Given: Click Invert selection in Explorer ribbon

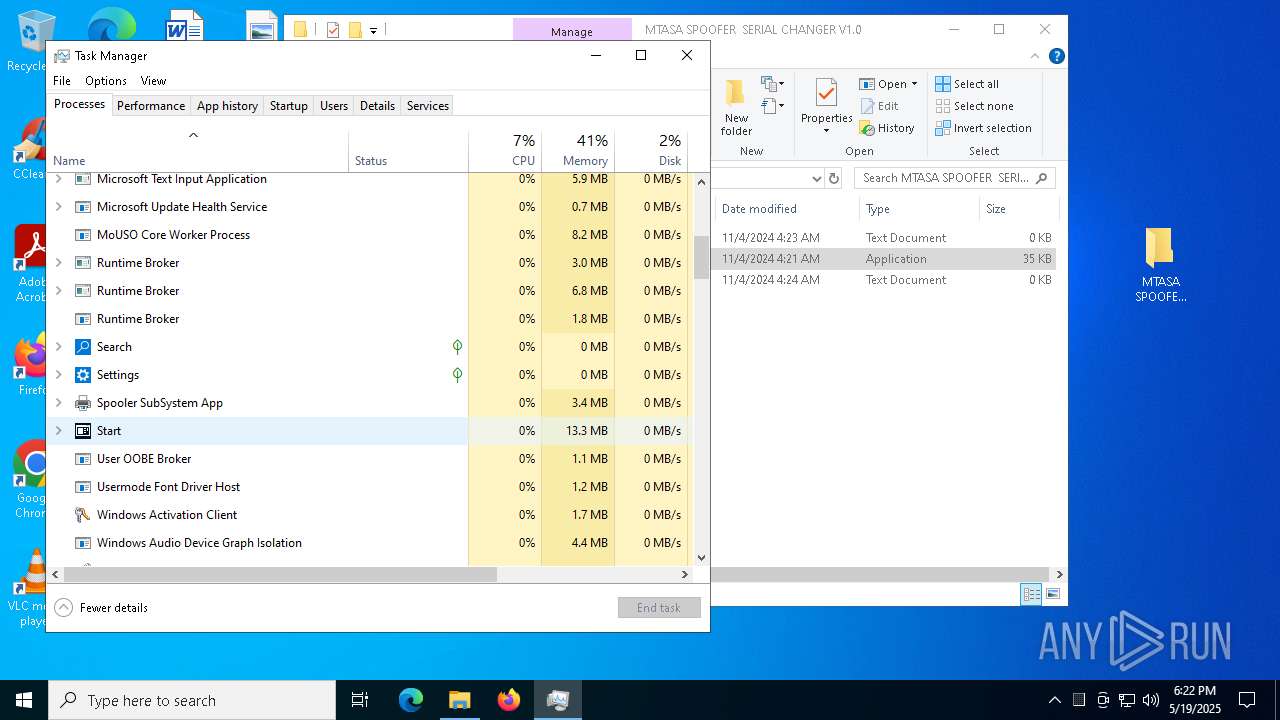Looking at the screenshot, I should coord(984,128).
